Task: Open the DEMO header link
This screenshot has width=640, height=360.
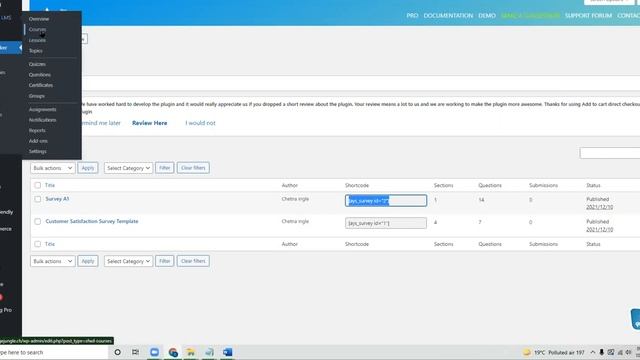Action: pyautogui.click(x=487, y=16)
